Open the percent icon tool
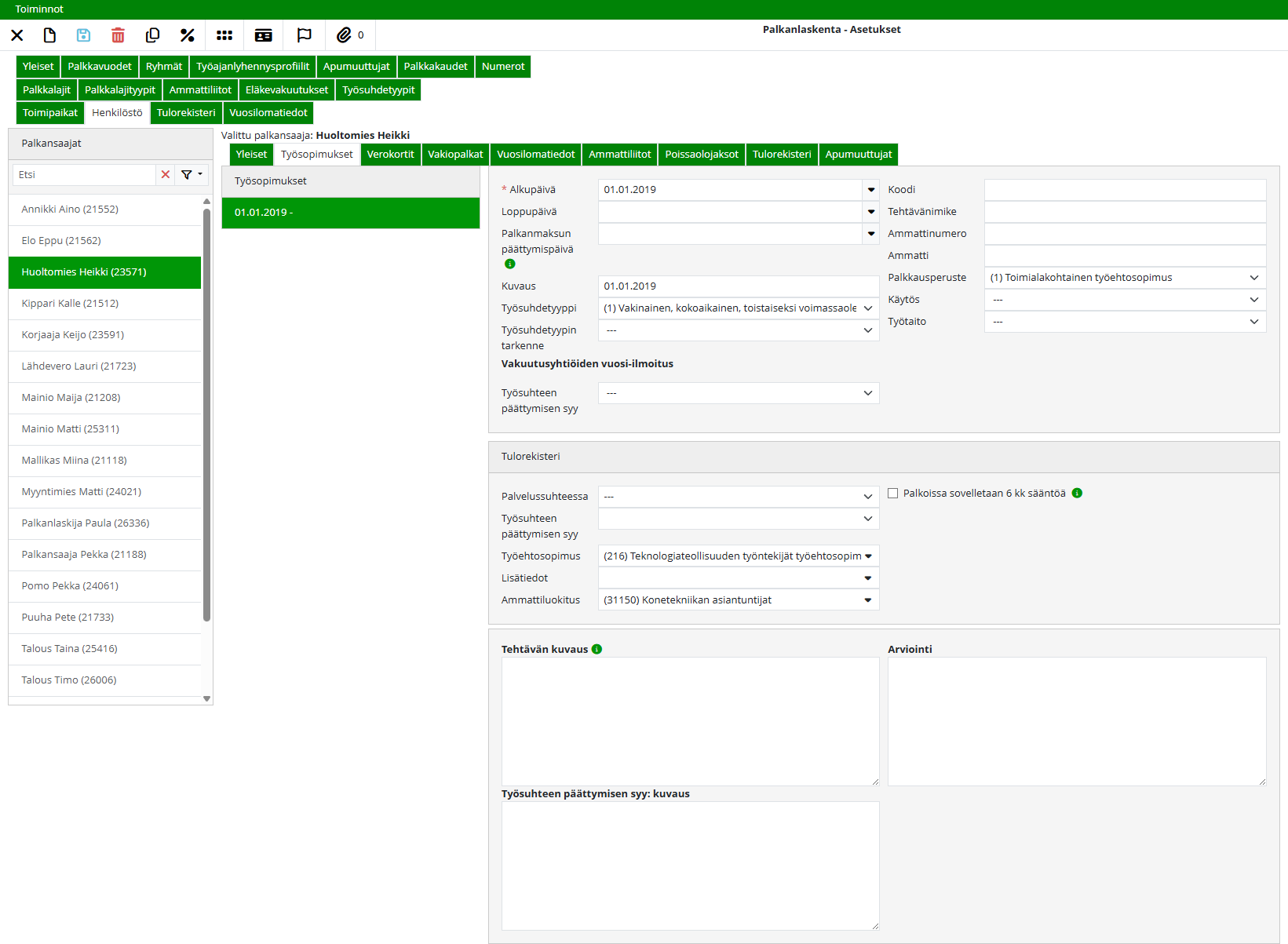This screenshot has height=944, width=1288. tap(187, 35)
